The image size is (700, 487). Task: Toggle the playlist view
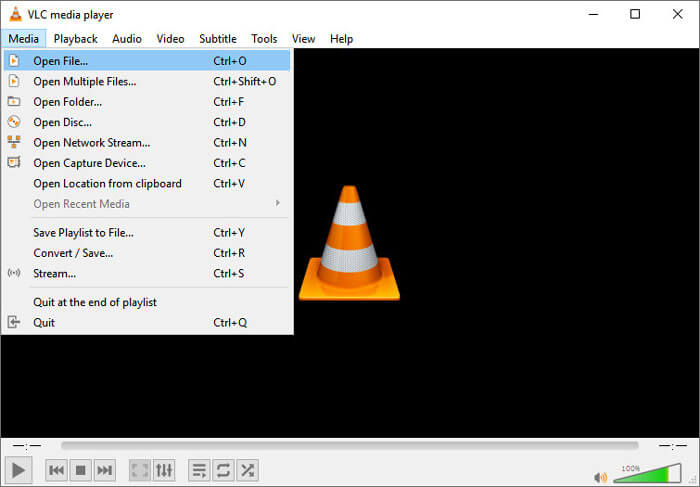coord(199,469)
